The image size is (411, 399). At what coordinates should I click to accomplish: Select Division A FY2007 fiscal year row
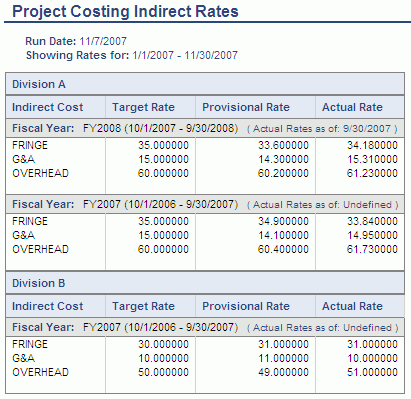point(205,204)
